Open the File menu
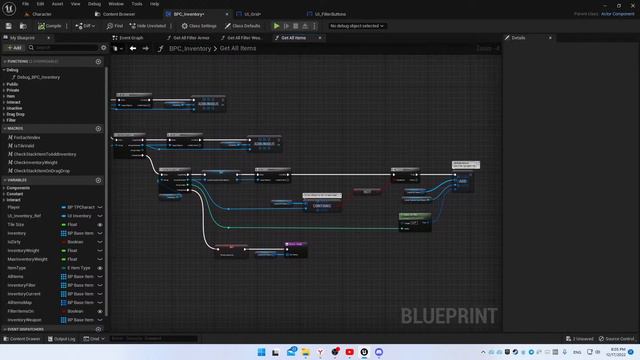Viewport: 640px width, 360px height. (25, 4)
